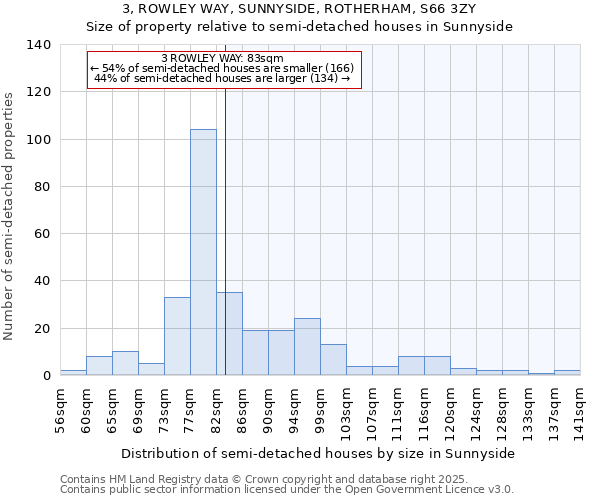Click the bar between 99sqm and 103sqm

coord(333,360)
